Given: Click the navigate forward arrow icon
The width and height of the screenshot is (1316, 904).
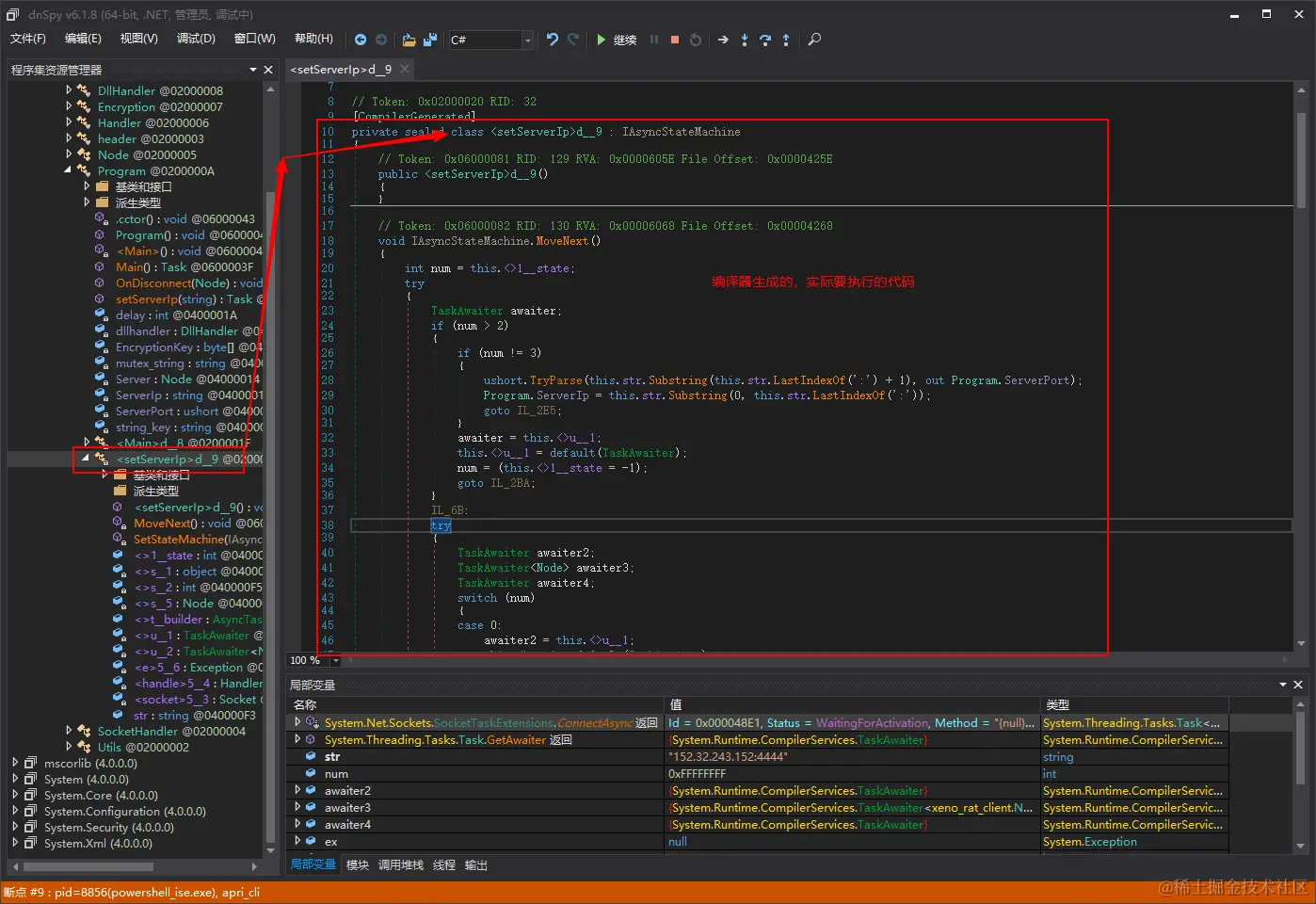Looking at the screenshot, I should pyautogui.click(x=381, y=40).
